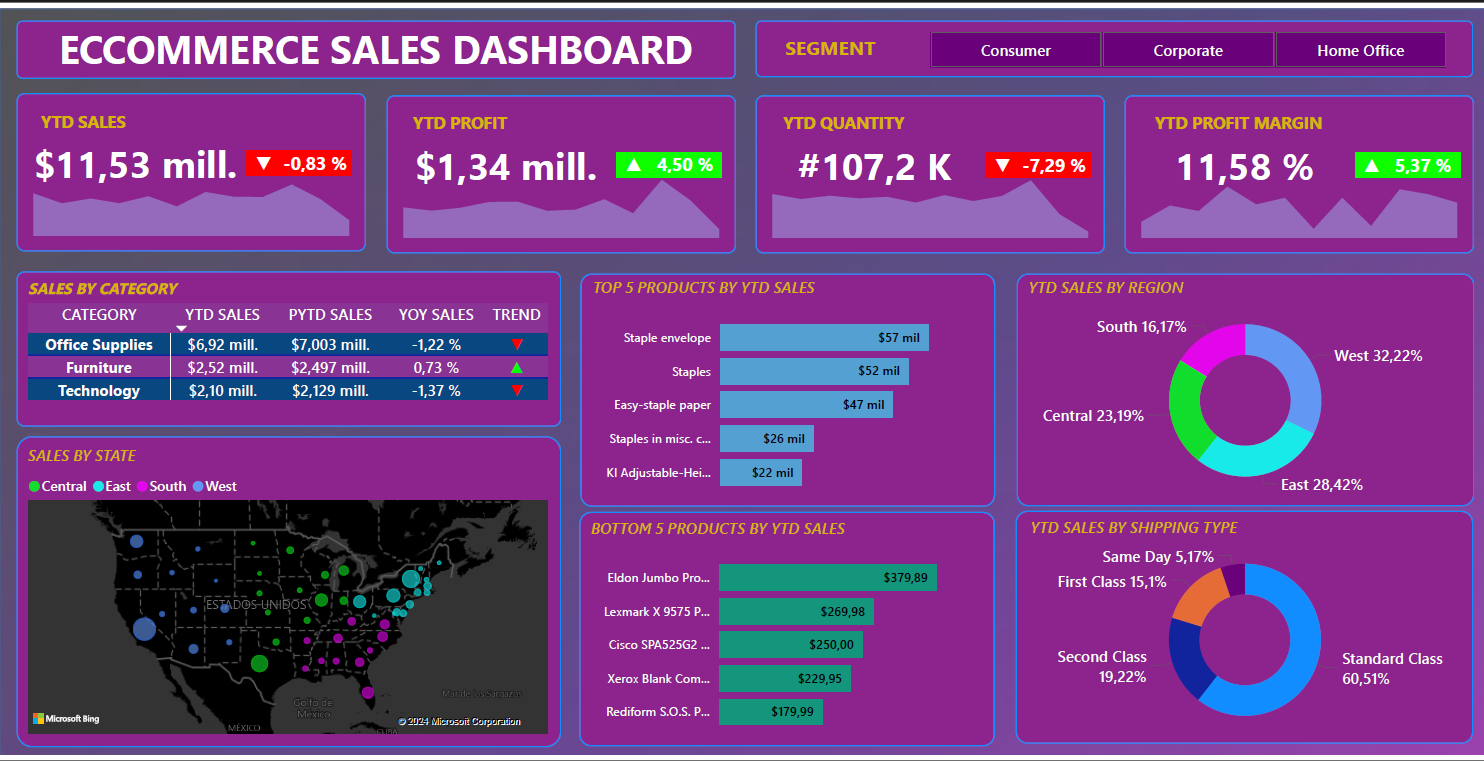Viewport: 1484px width, 761px height.
Task: Click the South legend magenta marker
Action: 143,486
